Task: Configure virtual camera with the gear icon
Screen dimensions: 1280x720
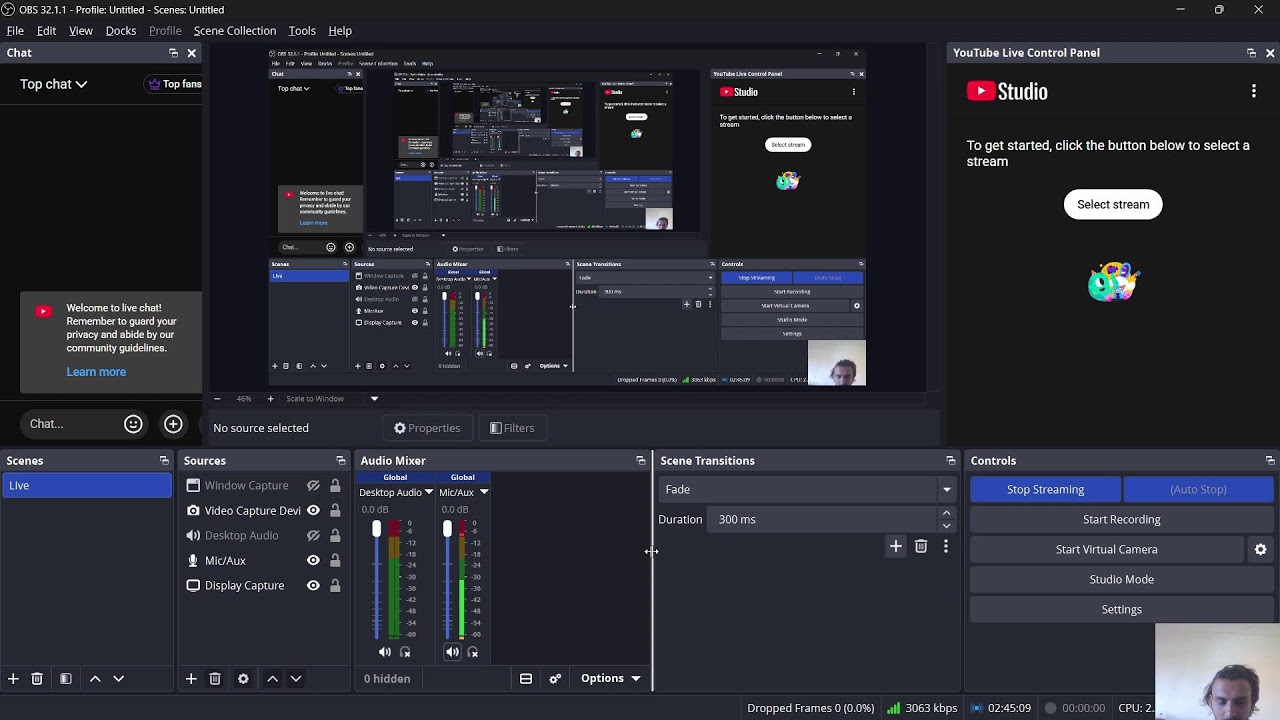Action: 1261,549
